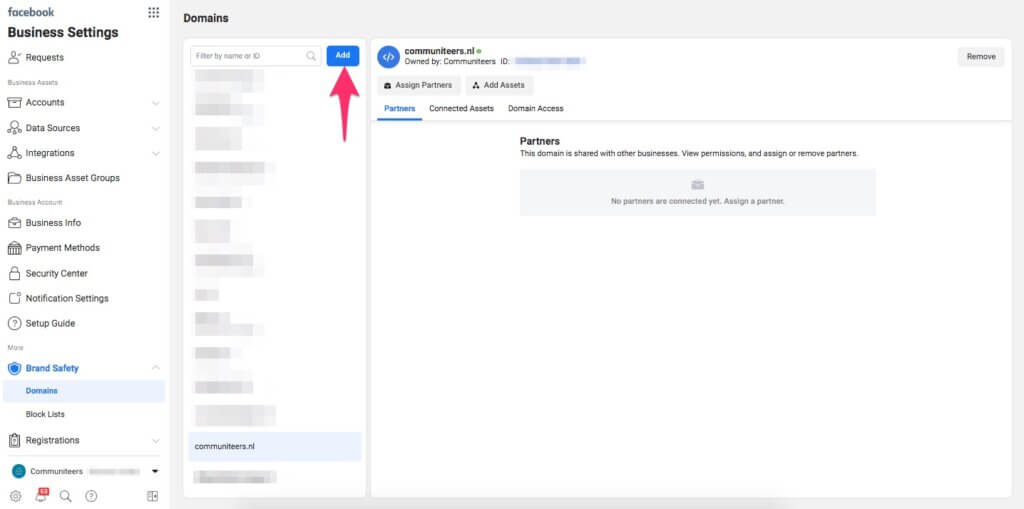
Task: Click the Assign Partners button
Action: [x=419, y=85]
